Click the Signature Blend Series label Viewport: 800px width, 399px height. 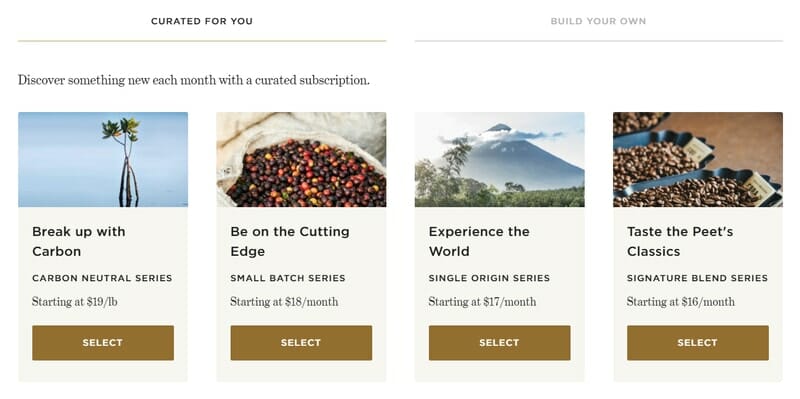tap(697, 278)
